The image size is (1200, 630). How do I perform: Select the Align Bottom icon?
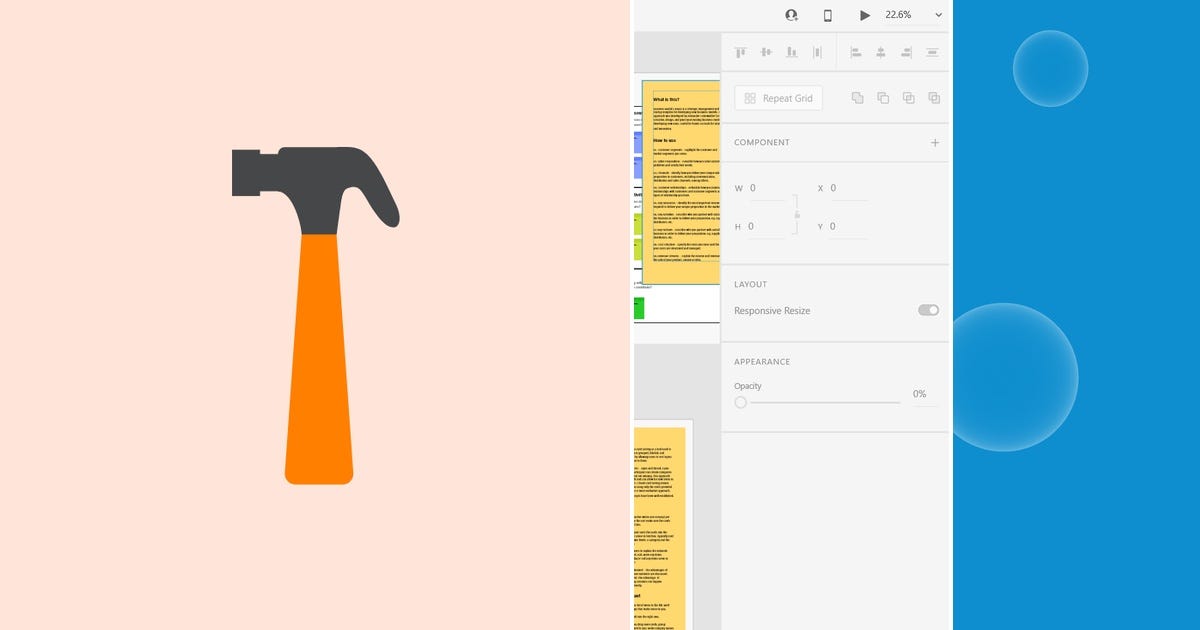click(791, 51)
